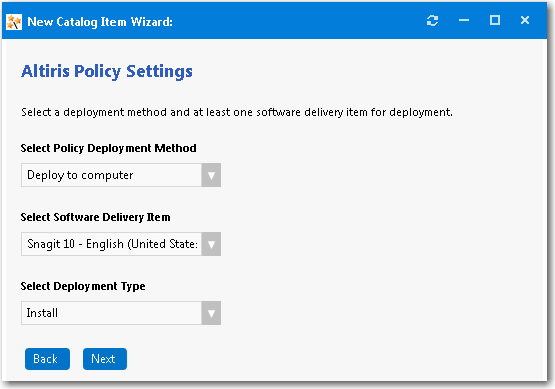
Task: Click the 'Select Deployment Type' label
Action: pyautogui.click(x=83, y=286)
